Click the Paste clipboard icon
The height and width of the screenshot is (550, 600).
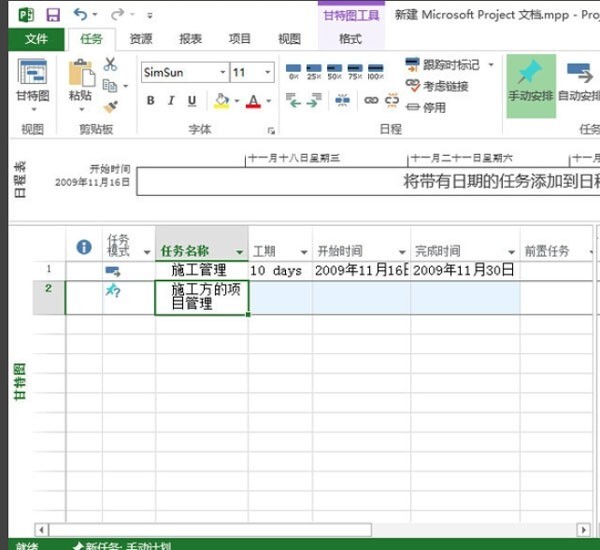pyautogui.click(x=81, y=78)
